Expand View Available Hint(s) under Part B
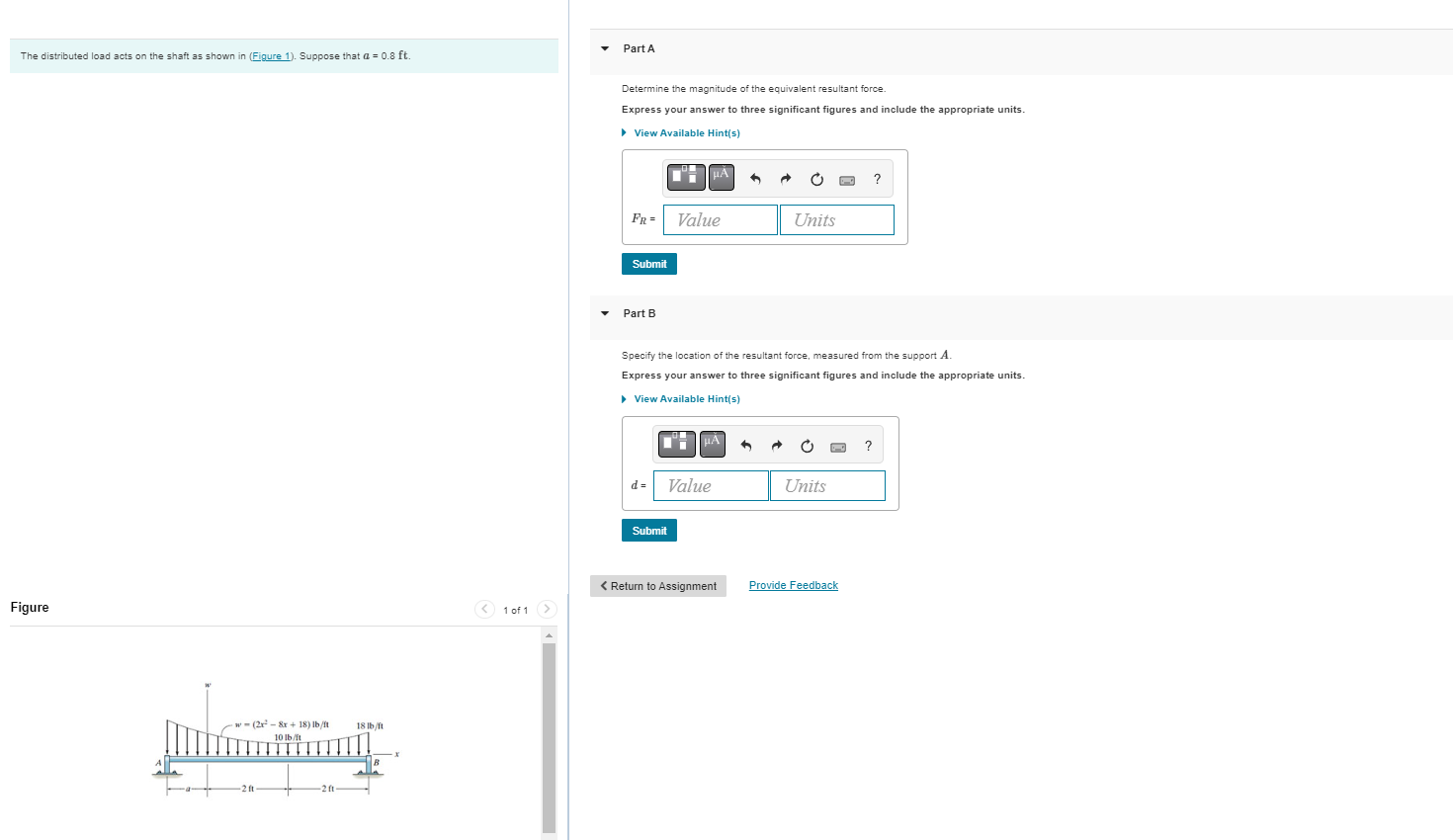Image resolution: width=1453 pixels, height=840 pixels. pos(686,398)
